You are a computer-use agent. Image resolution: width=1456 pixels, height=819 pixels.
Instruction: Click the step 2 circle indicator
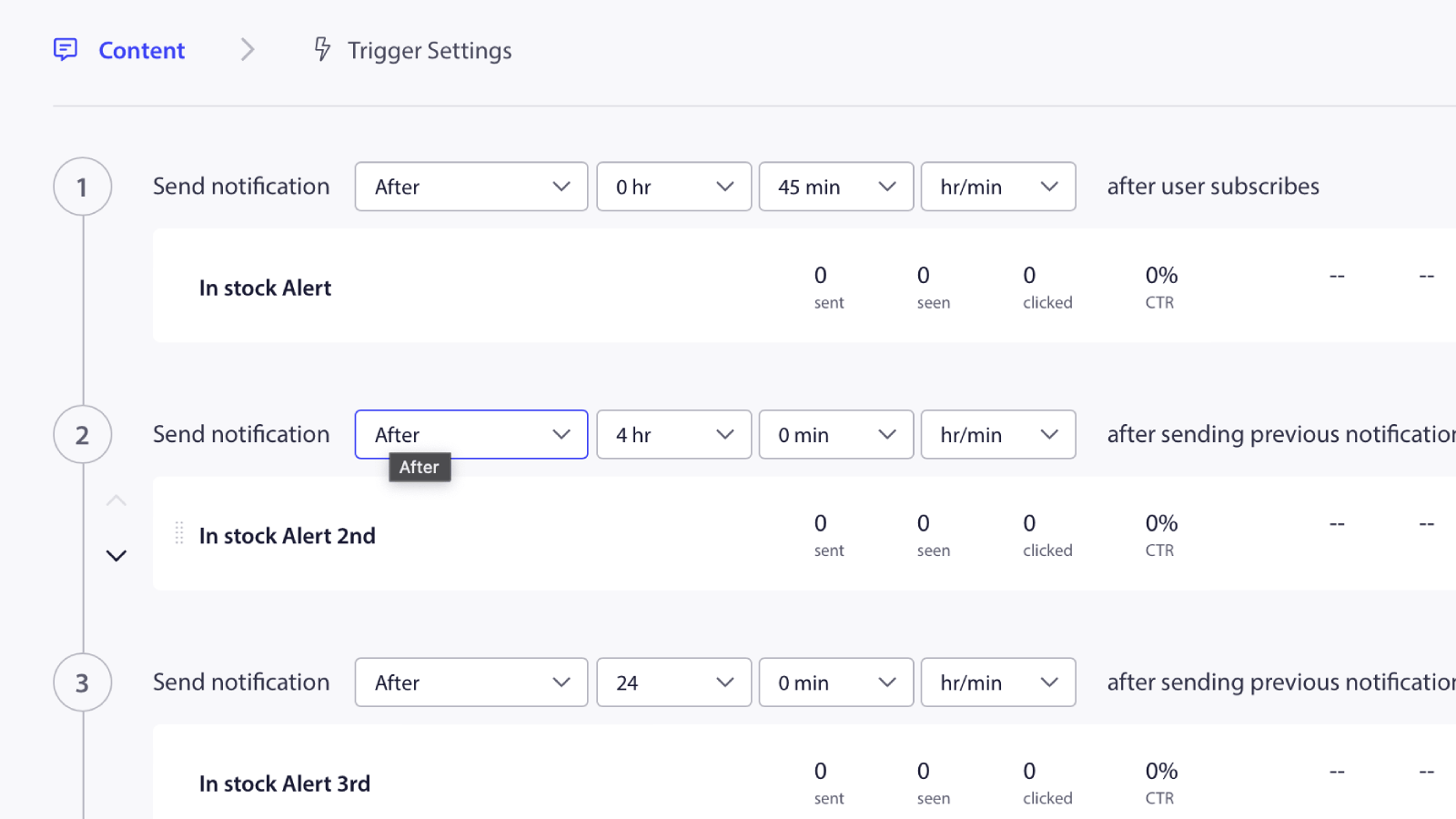[x=82, y=434]
